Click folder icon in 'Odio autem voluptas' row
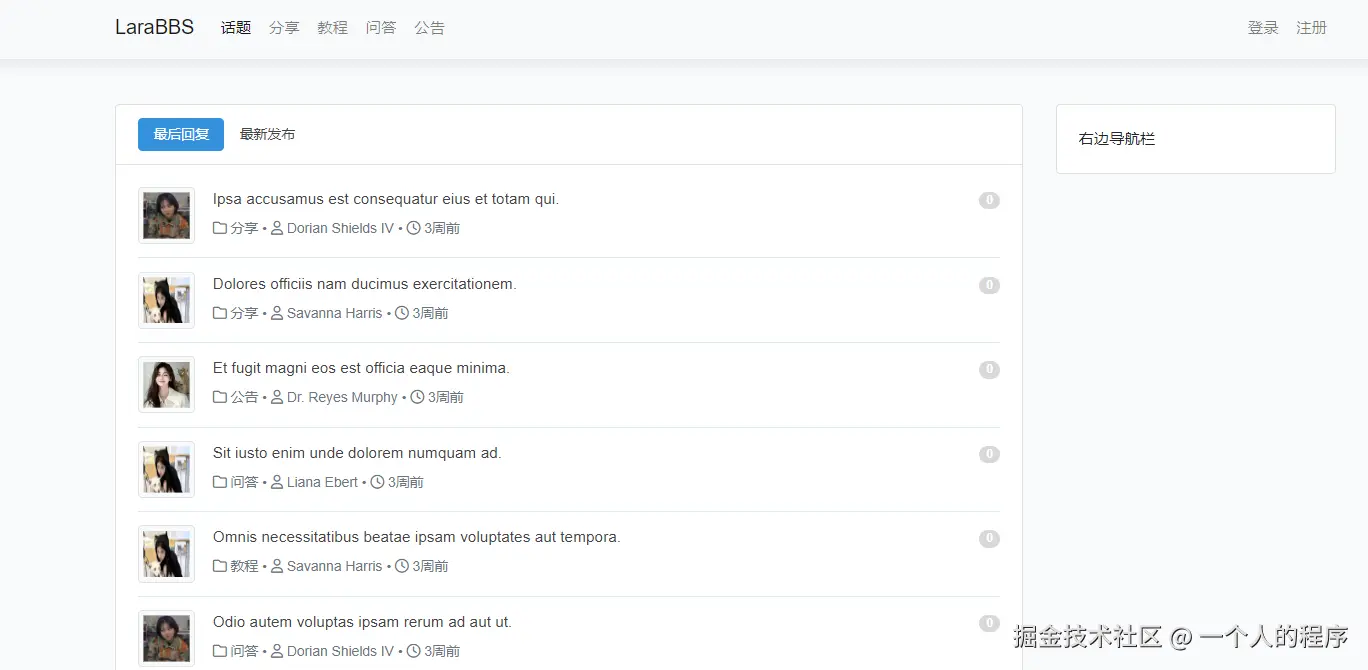Viewport: 1368px width, 670px height. (220, 651)
